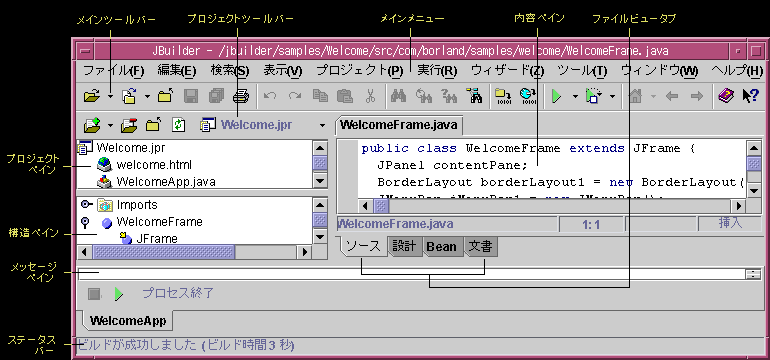This screenshot has height=360, width=770.
Task: Click the Save All stacked disks icon
Action: click(216, 96)
